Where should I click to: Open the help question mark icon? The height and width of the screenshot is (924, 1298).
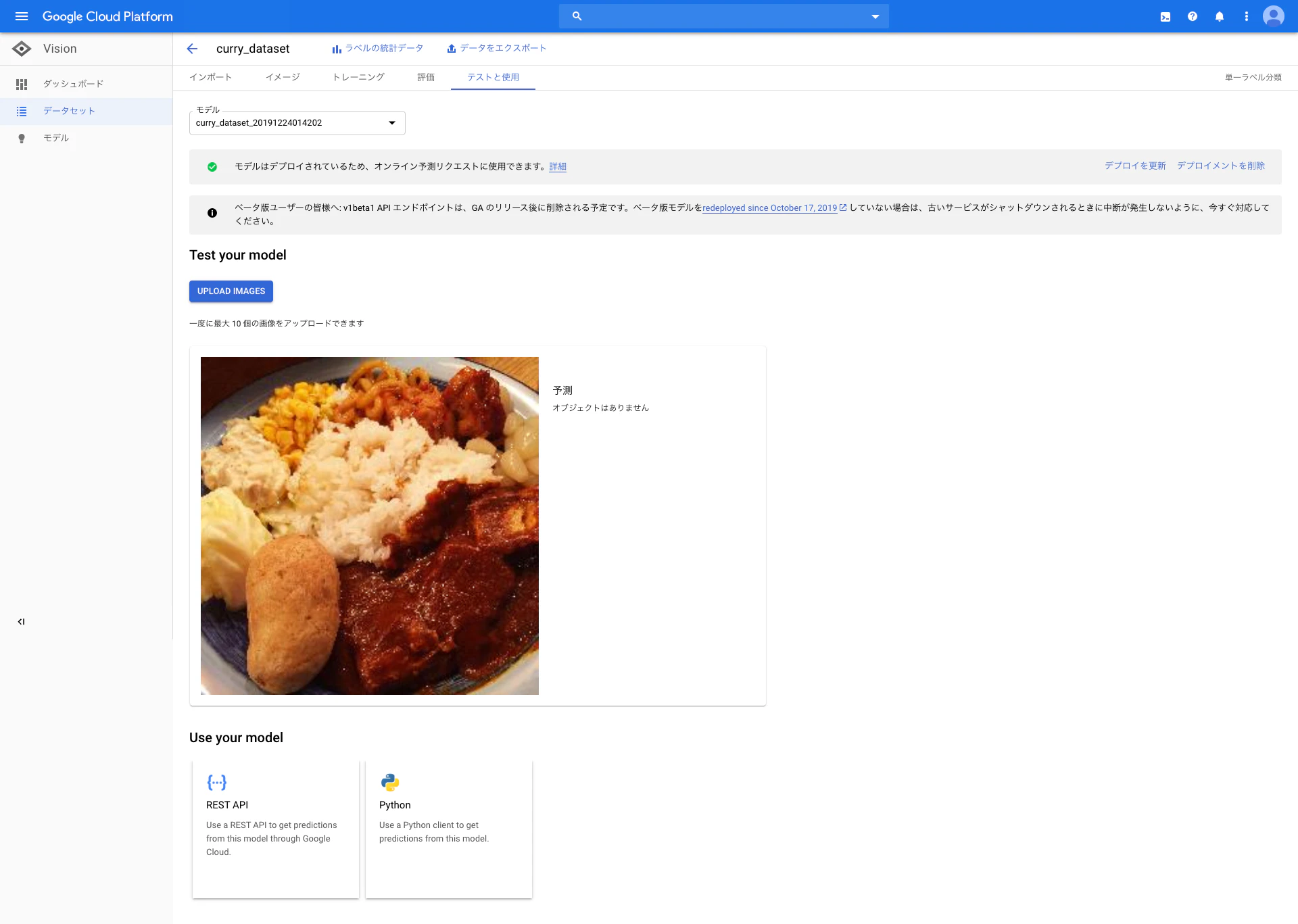pos(1193,17)
